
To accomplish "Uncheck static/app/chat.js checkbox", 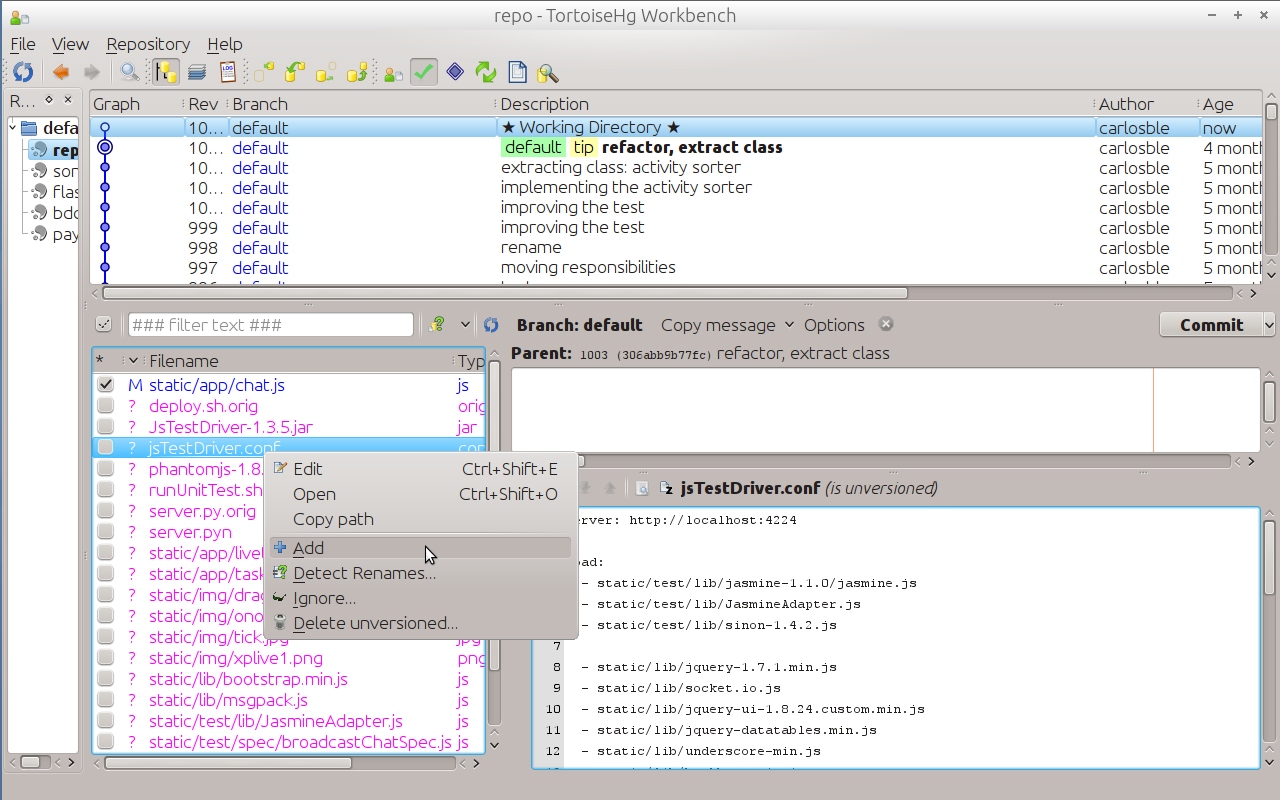I will coord(106,384).
